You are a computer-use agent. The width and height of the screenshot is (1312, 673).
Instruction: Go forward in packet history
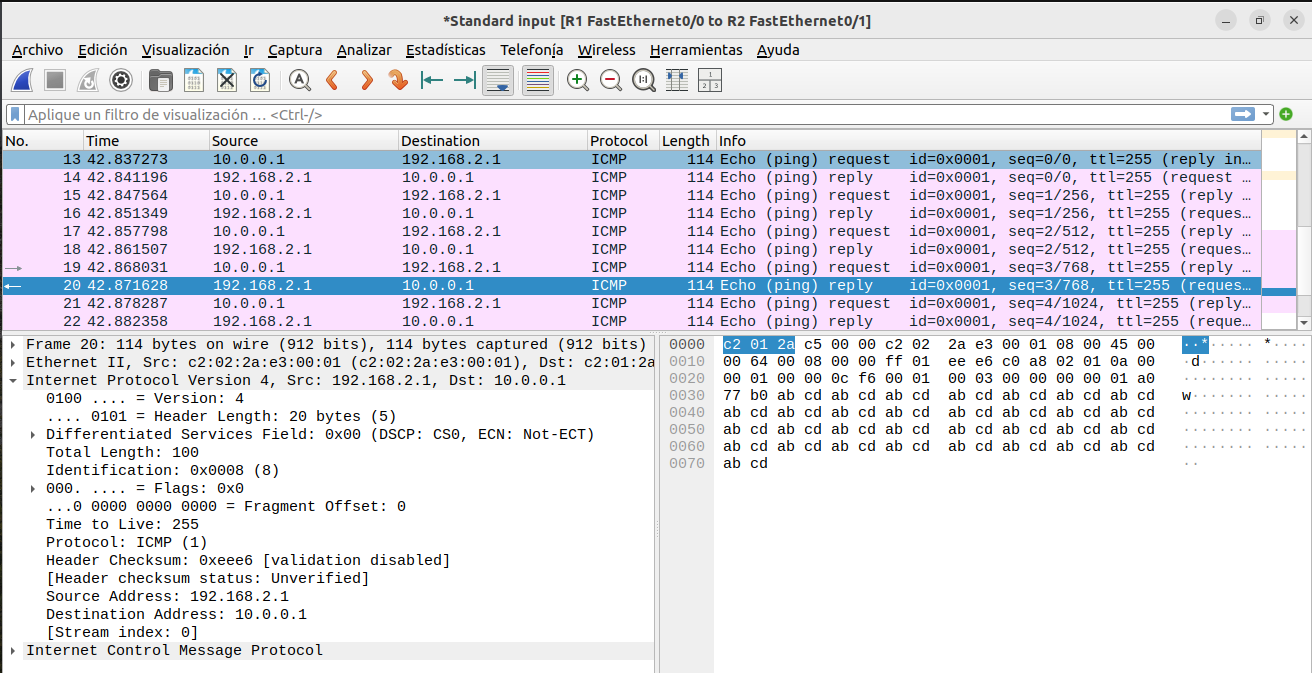click(x=366, y=80)
